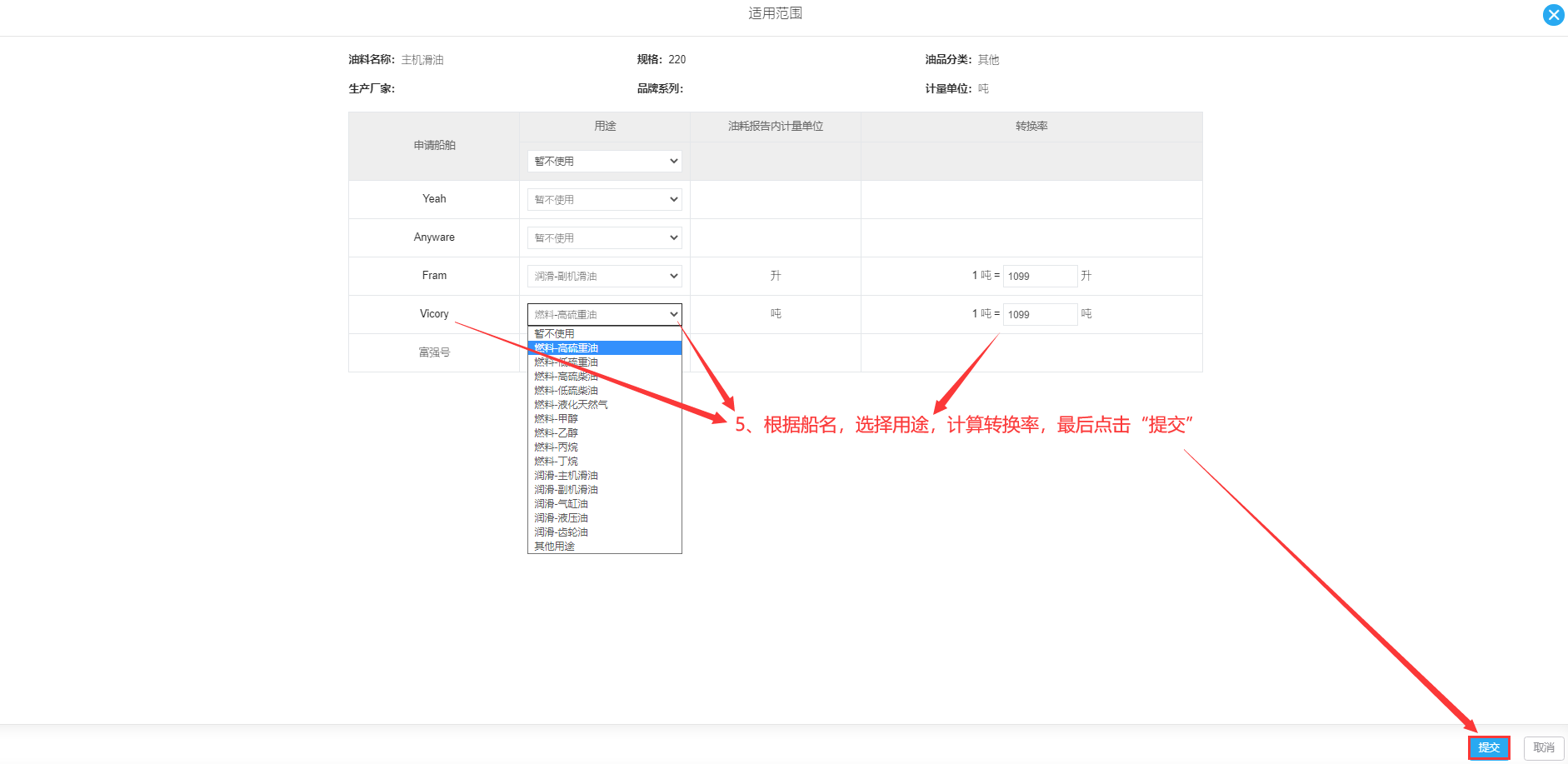
Task: Click the 吨 unit cell in Vicory row
Action: [x=776, y=313]
